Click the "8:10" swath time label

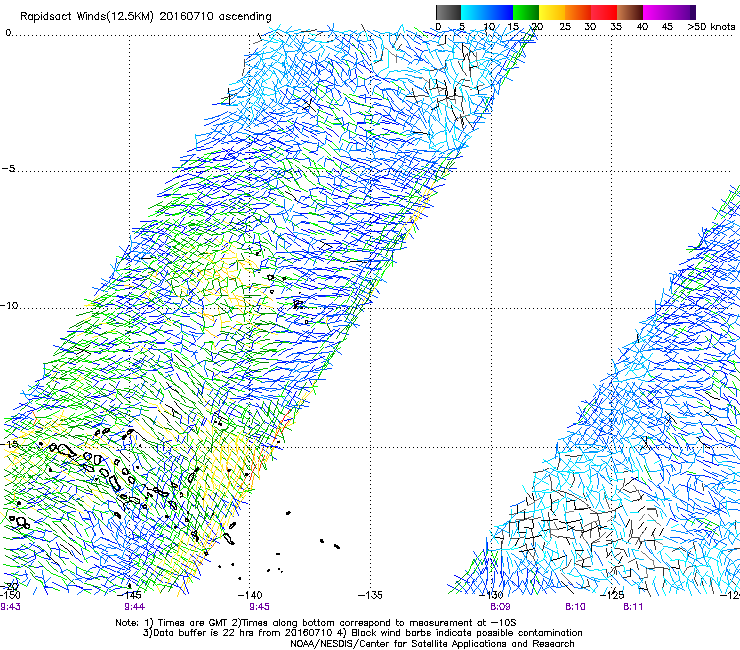coord(575,607)
